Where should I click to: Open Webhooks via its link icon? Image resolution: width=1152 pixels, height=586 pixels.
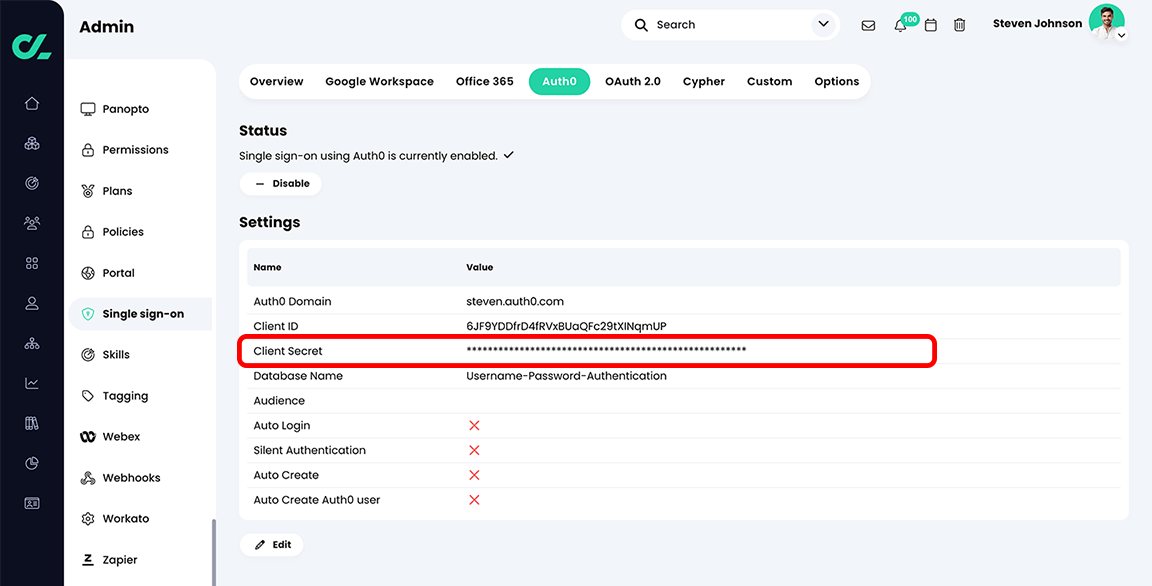coord(88,477)
